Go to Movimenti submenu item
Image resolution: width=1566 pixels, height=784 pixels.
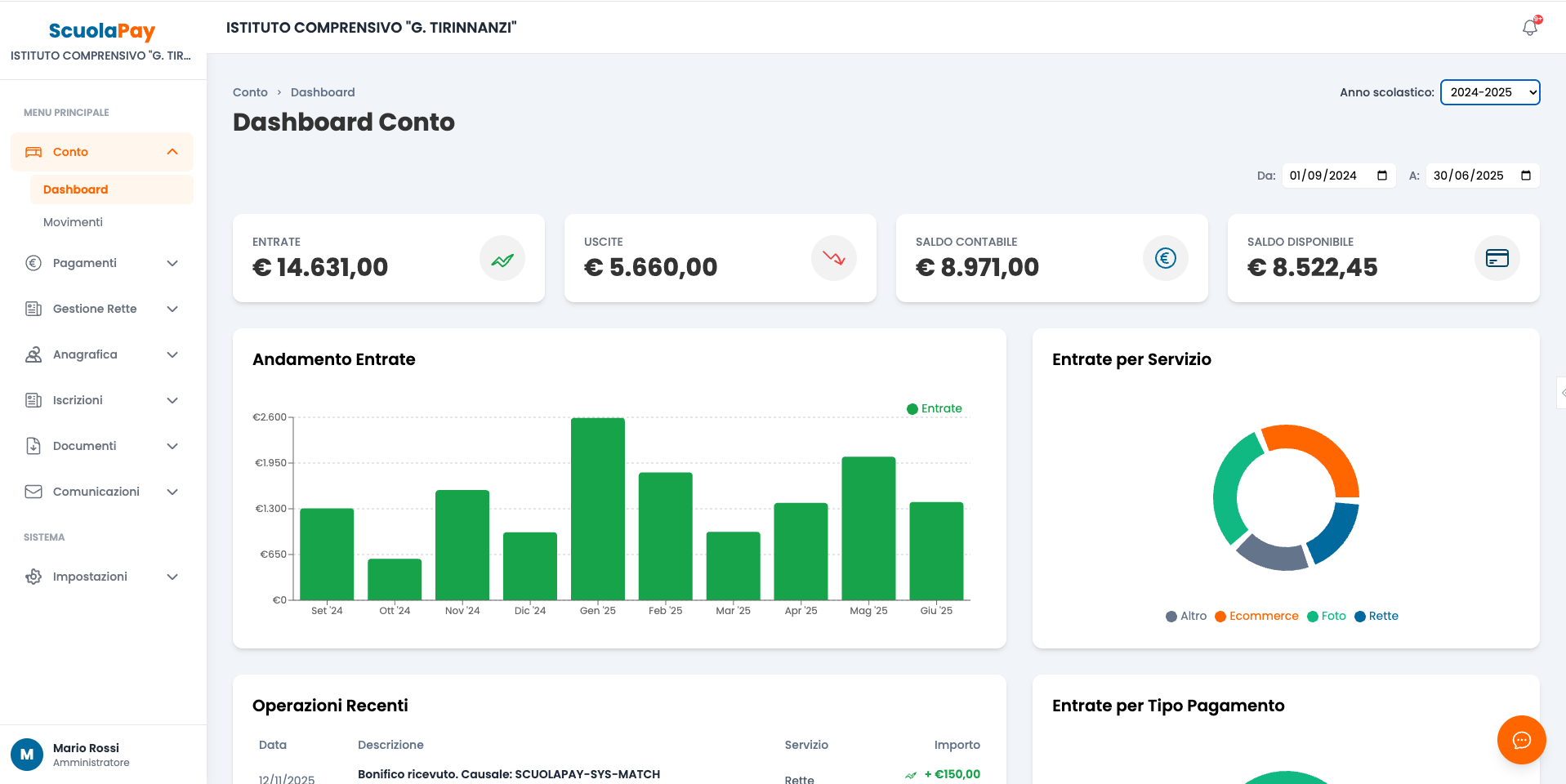73,222
